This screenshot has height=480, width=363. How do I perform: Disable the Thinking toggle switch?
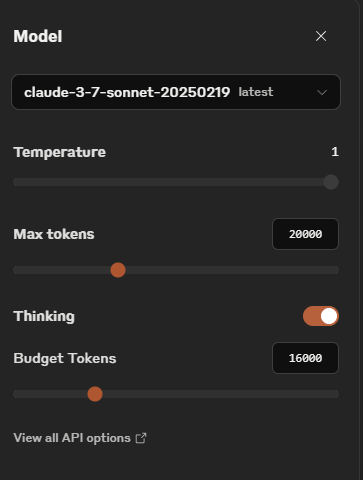pos(321,316)
